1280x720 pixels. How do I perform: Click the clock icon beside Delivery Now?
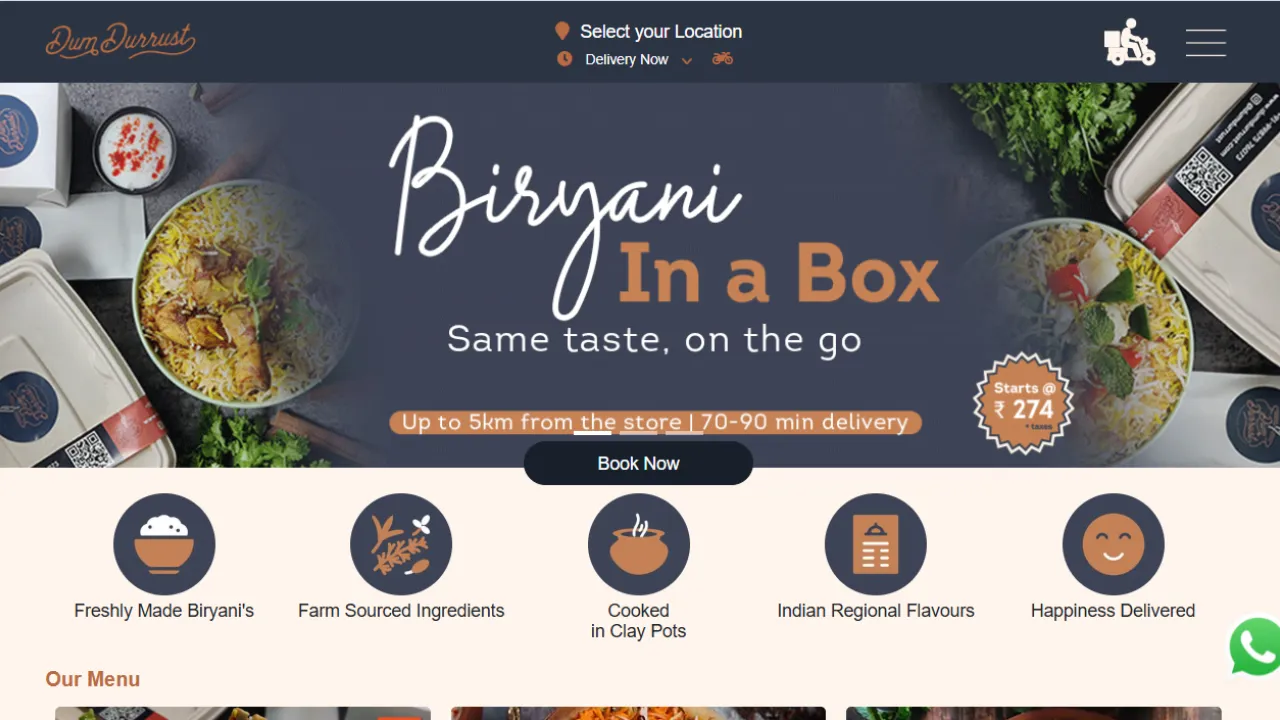(564, 59)
